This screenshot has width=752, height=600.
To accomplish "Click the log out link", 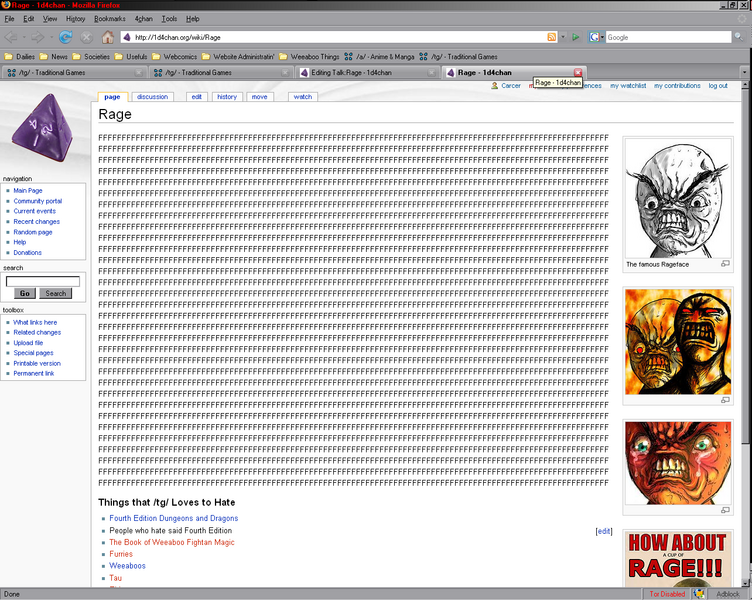I will pyautogui.click(x=718, y=85).
